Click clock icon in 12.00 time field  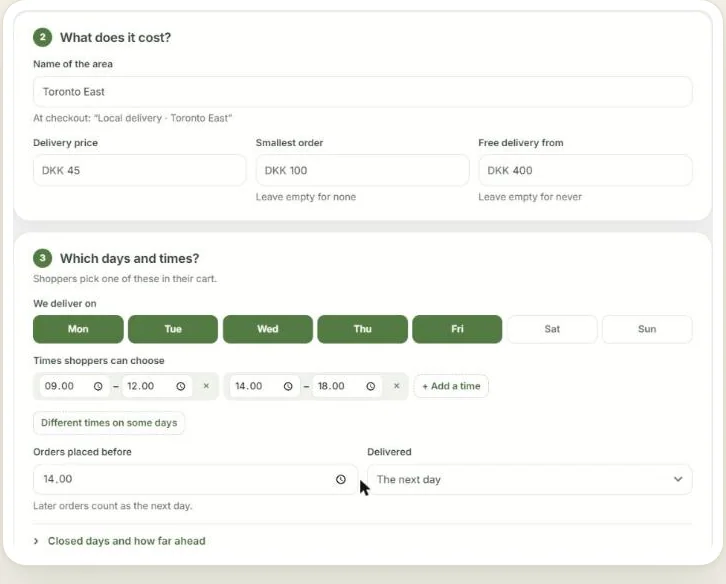pos(181,386)
